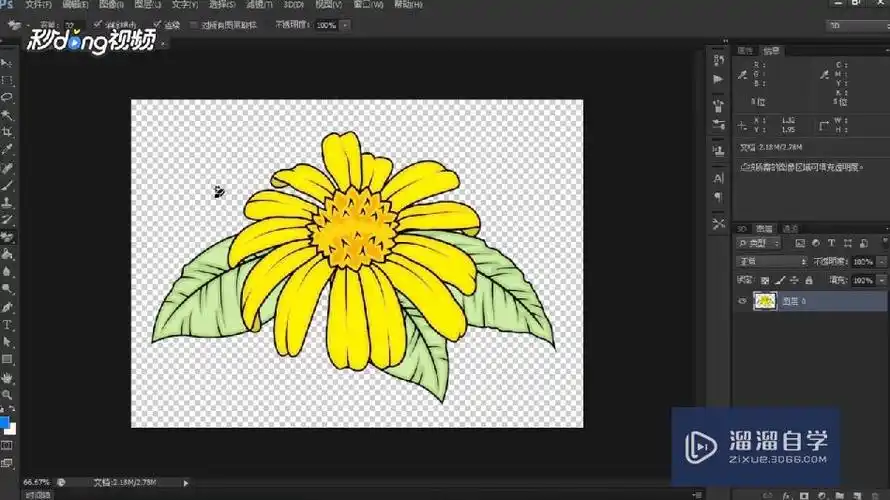Switch to the 属性 panel tab
Viewport: 890px width, 500px height.
click(745, 50)
